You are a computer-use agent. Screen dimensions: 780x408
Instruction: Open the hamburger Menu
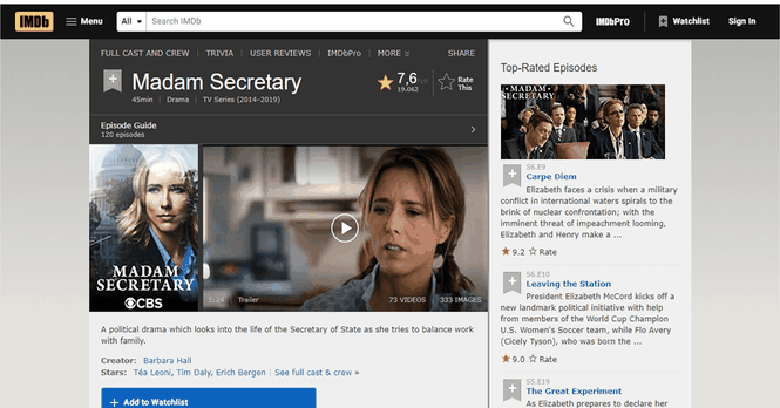pos(84,21)
